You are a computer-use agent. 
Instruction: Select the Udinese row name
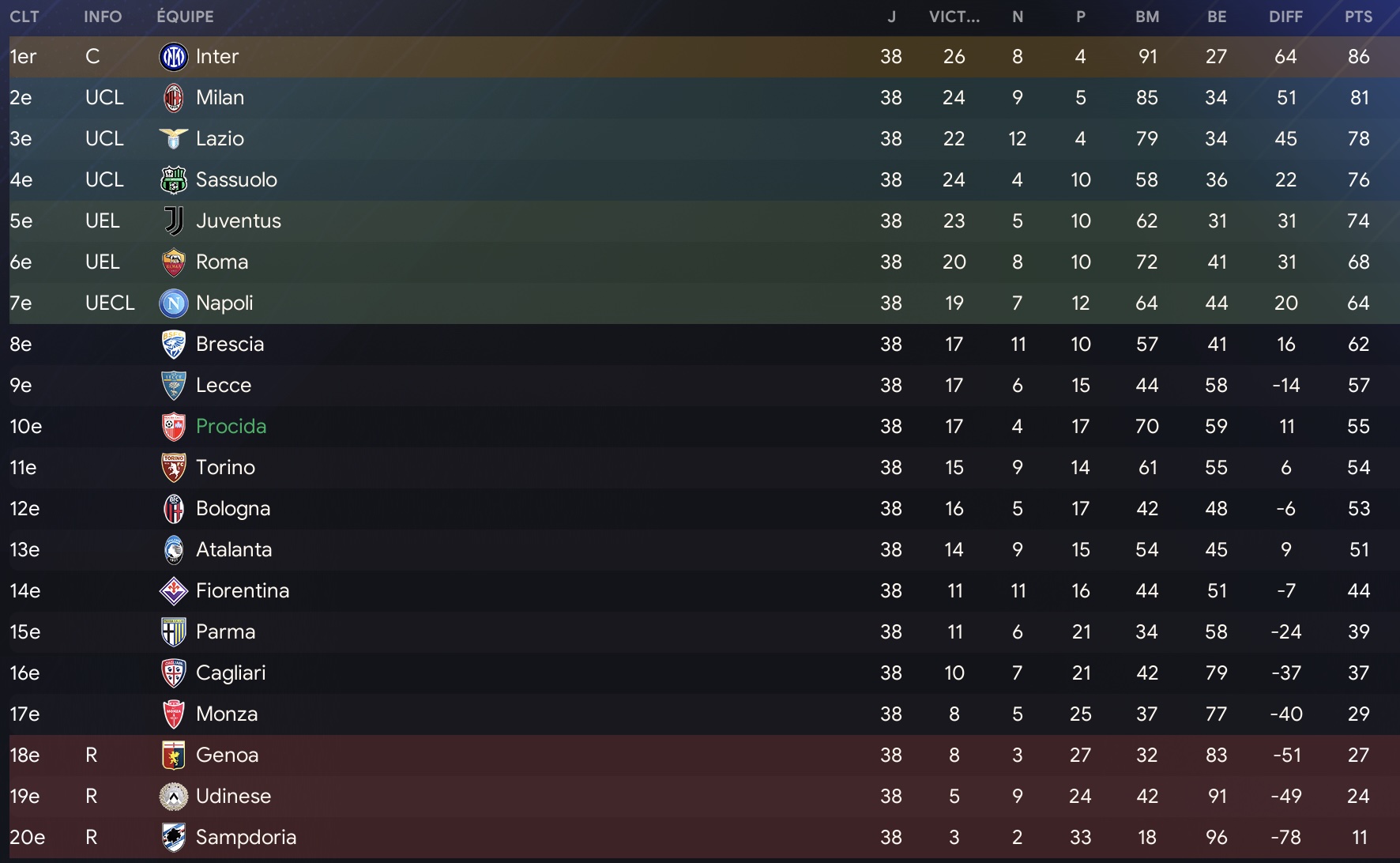234,797
